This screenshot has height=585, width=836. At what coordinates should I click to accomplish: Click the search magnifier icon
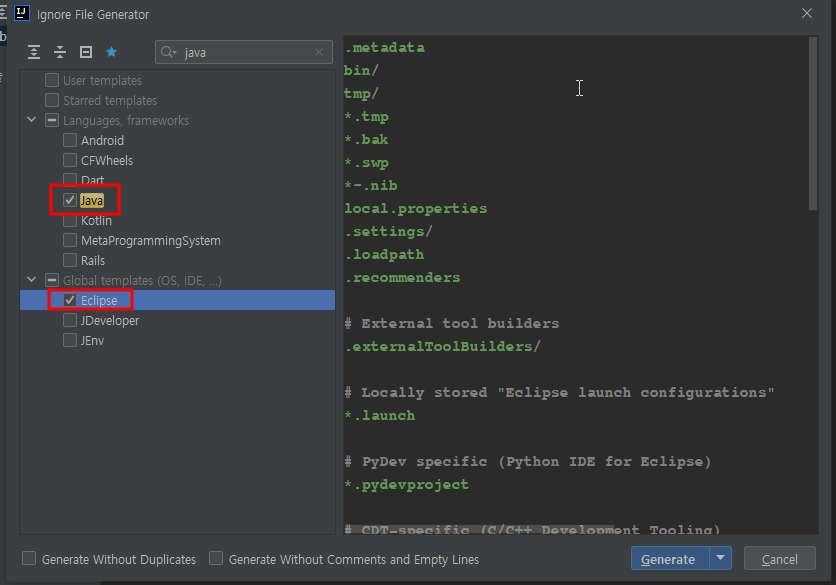click(168, 52)
